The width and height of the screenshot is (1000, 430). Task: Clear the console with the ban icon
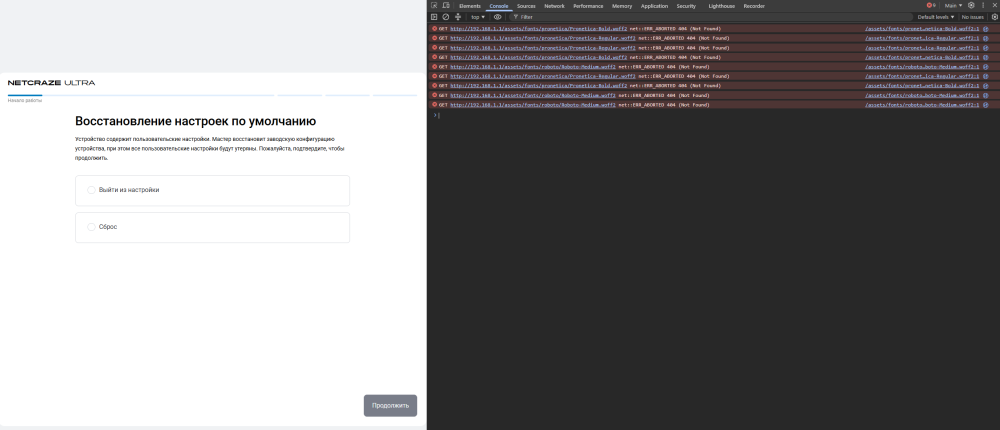coord(446,17)
